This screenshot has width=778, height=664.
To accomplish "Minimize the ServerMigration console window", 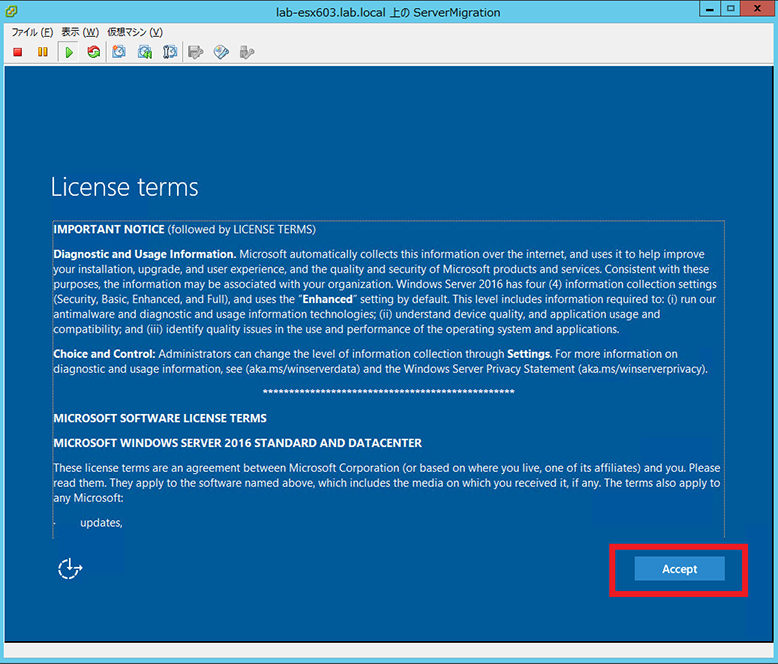I will [x=710, y=9].
